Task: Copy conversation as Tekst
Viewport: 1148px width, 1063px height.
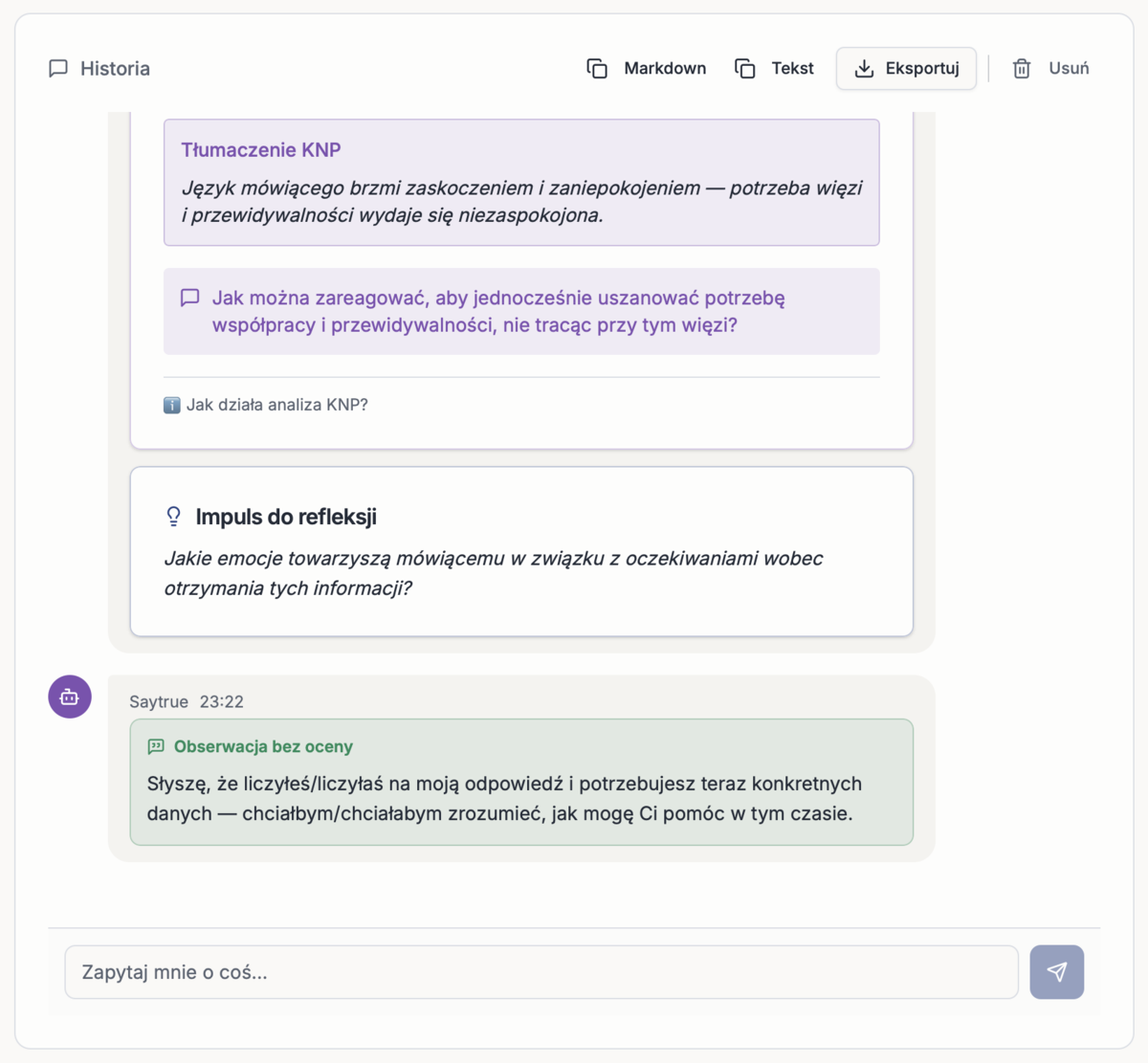Action: pos(774,68)
